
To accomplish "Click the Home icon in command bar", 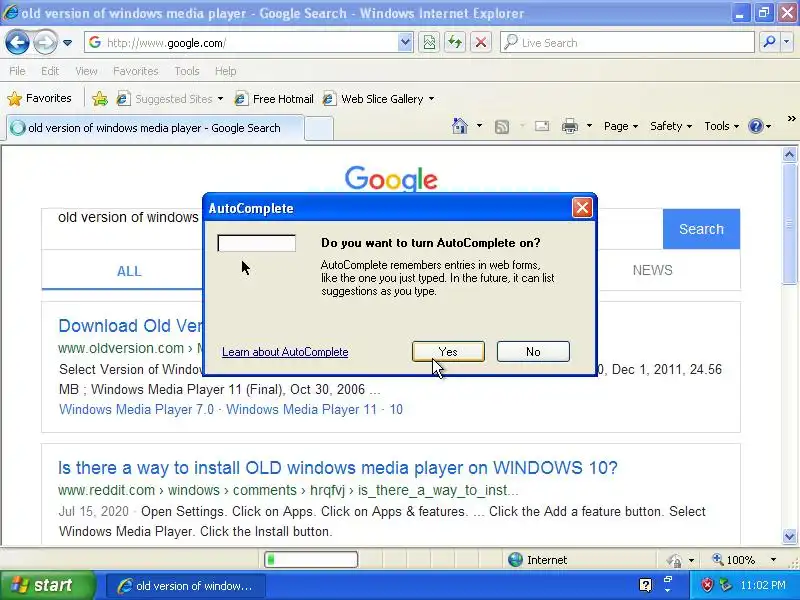I will tap(460, 126).
